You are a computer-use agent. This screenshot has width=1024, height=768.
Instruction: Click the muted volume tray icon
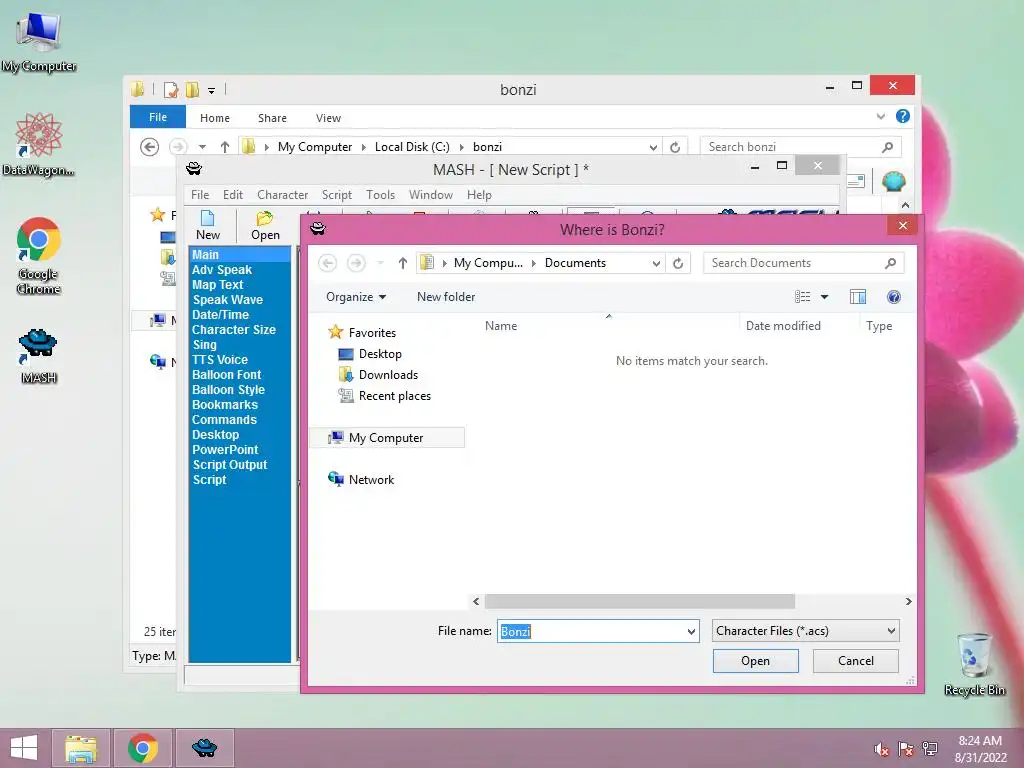[x=882, y=749]
